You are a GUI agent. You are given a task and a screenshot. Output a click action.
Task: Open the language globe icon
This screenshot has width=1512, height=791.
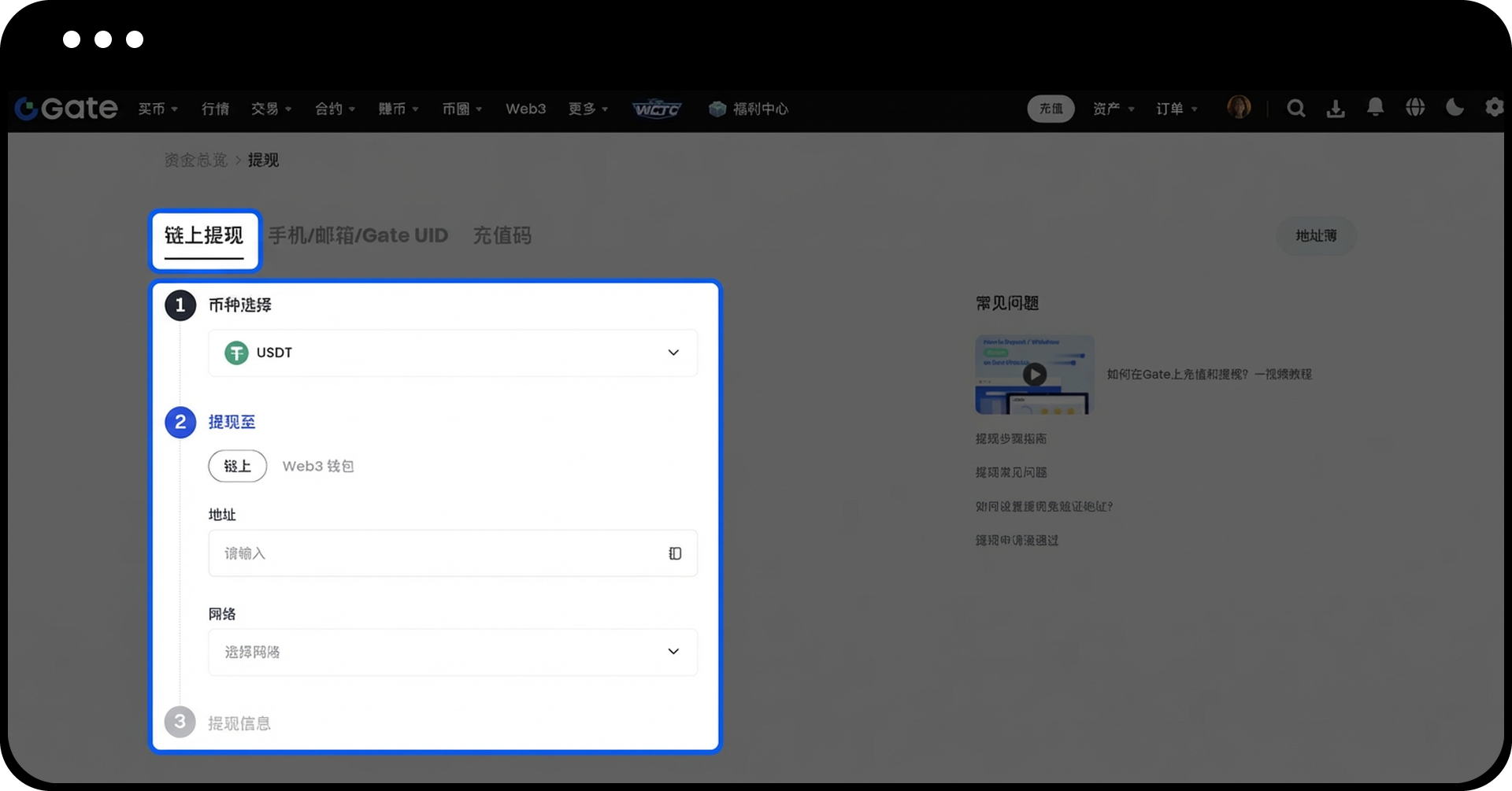(1415, 108)
